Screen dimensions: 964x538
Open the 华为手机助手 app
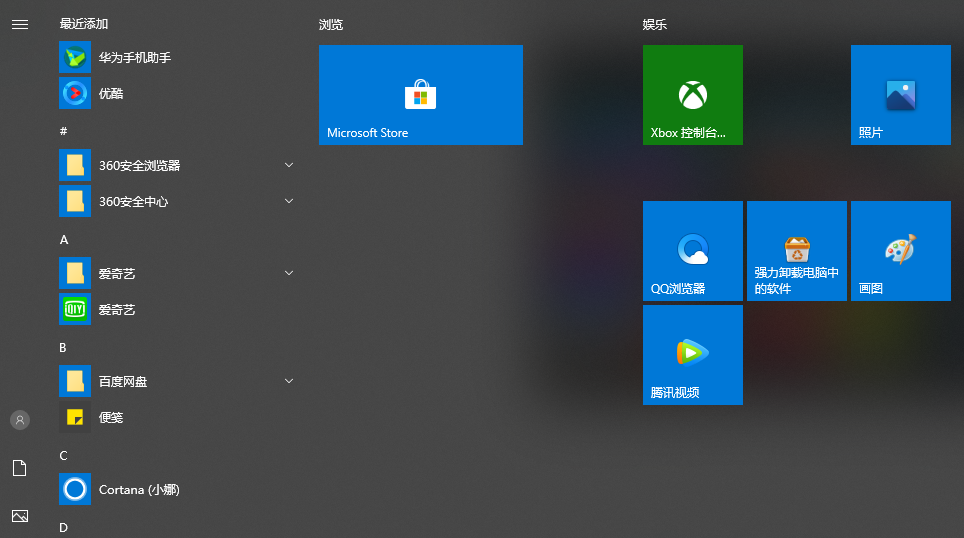click(134, 58)
